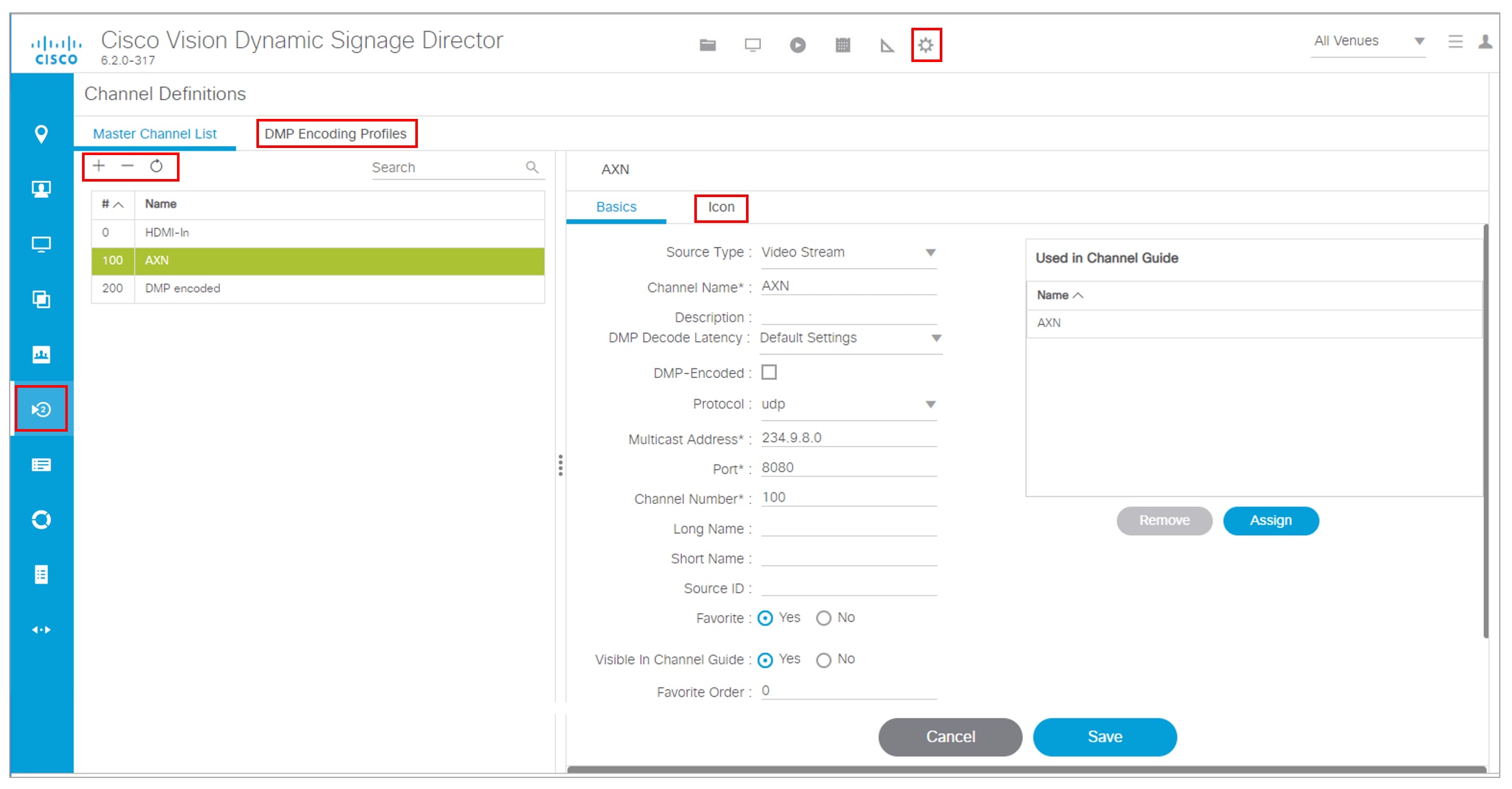Click the play circle icon in top toolbar
The height and width of the screenshot is (789, 1512).
[x=798, y=45]
